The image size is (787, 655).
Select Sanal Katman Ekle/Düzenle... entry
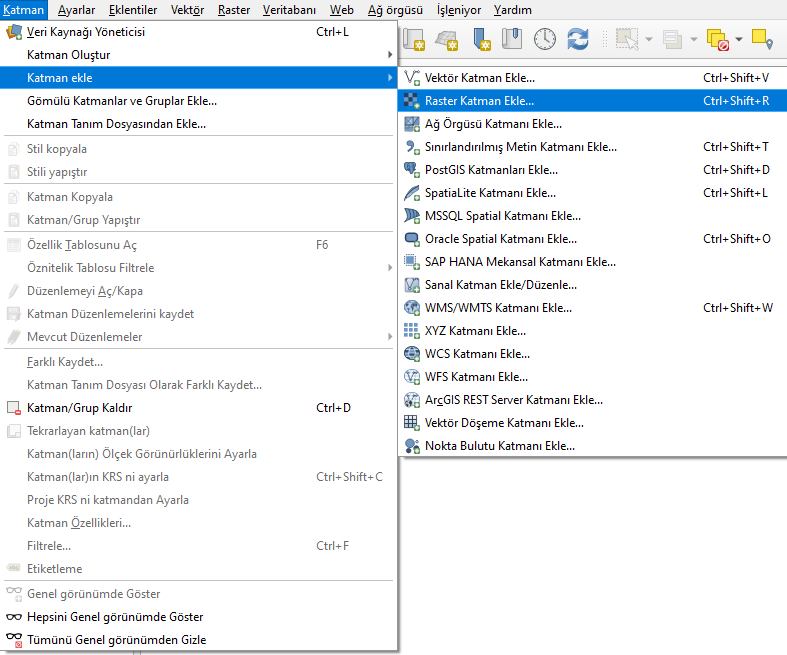point(592,285)
